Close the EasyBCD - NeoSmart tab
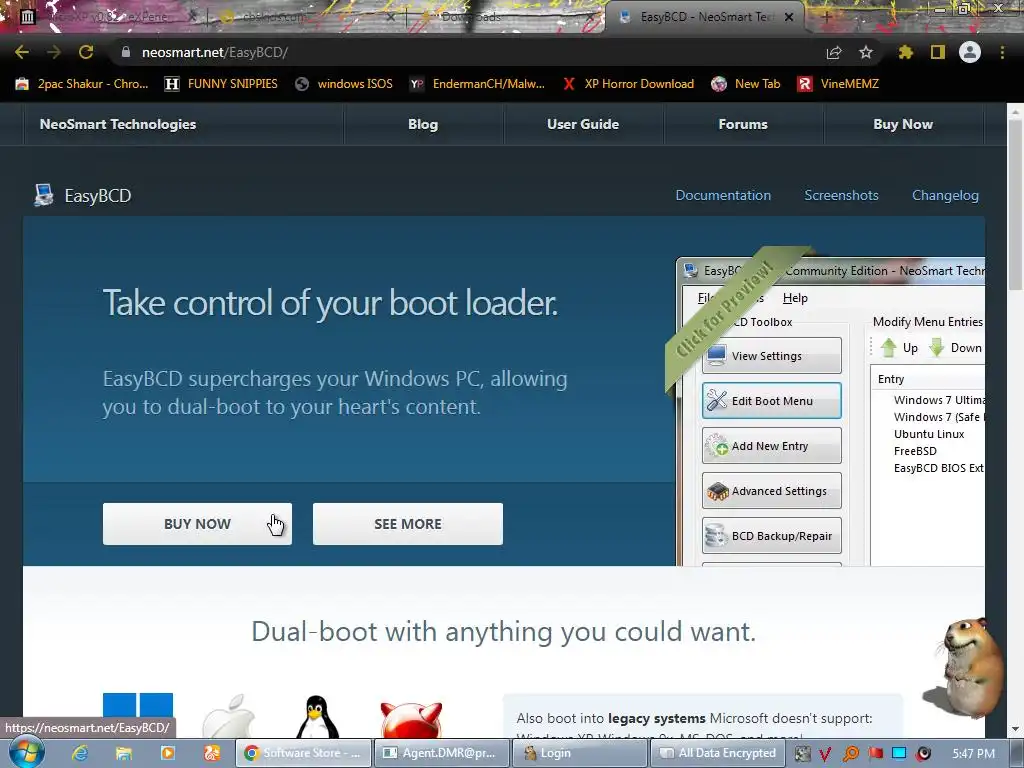This screenshot has height=768, width=1024. click(789, 17)
